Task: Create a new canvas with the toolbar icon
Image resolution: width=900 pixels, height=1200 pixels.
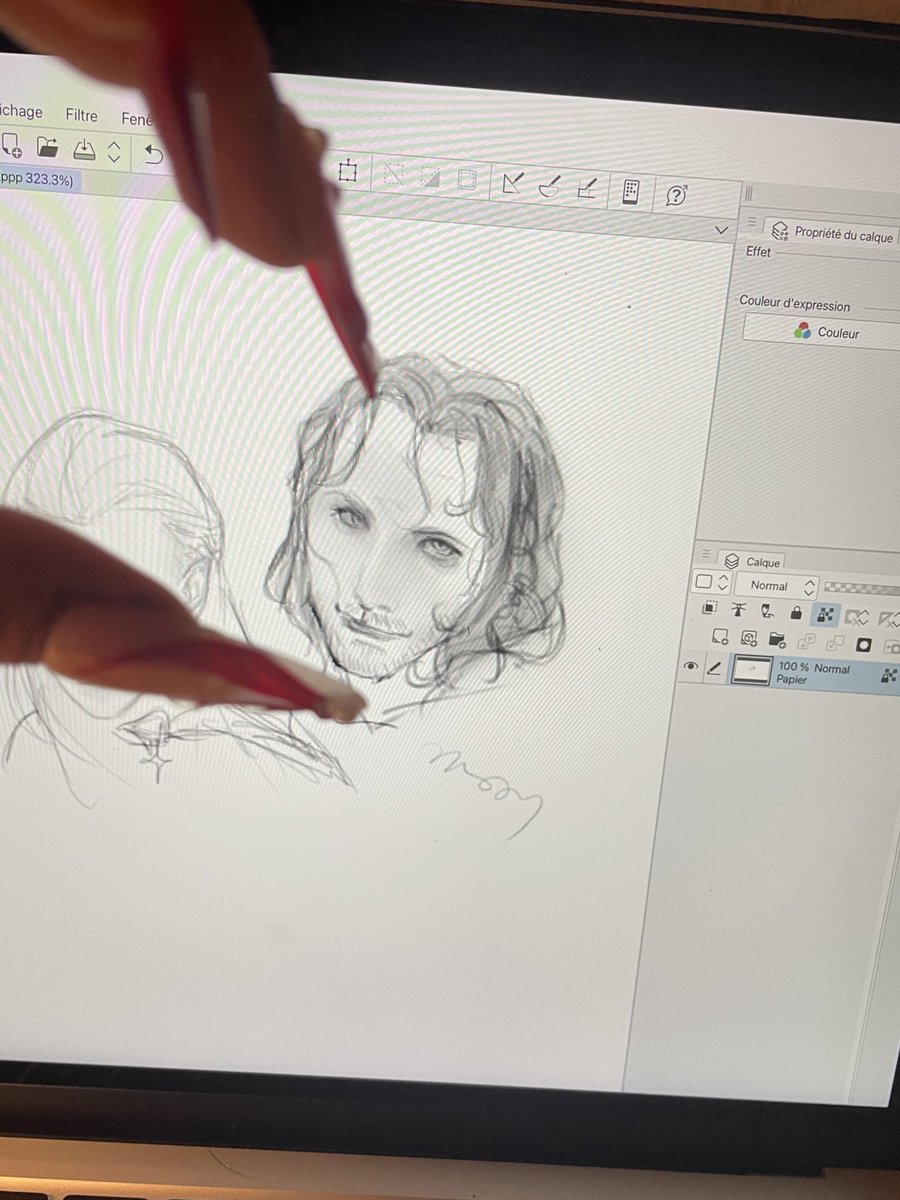Action: click(11, 145)
